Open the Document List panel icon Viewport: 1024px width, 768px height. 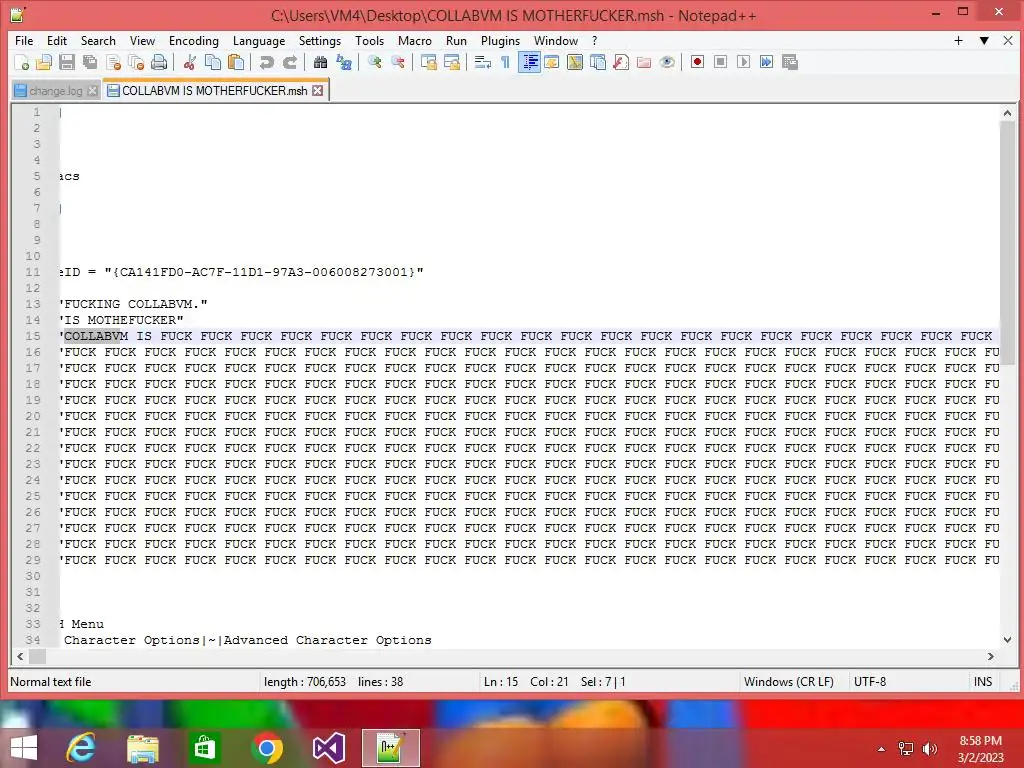(598, 62)
